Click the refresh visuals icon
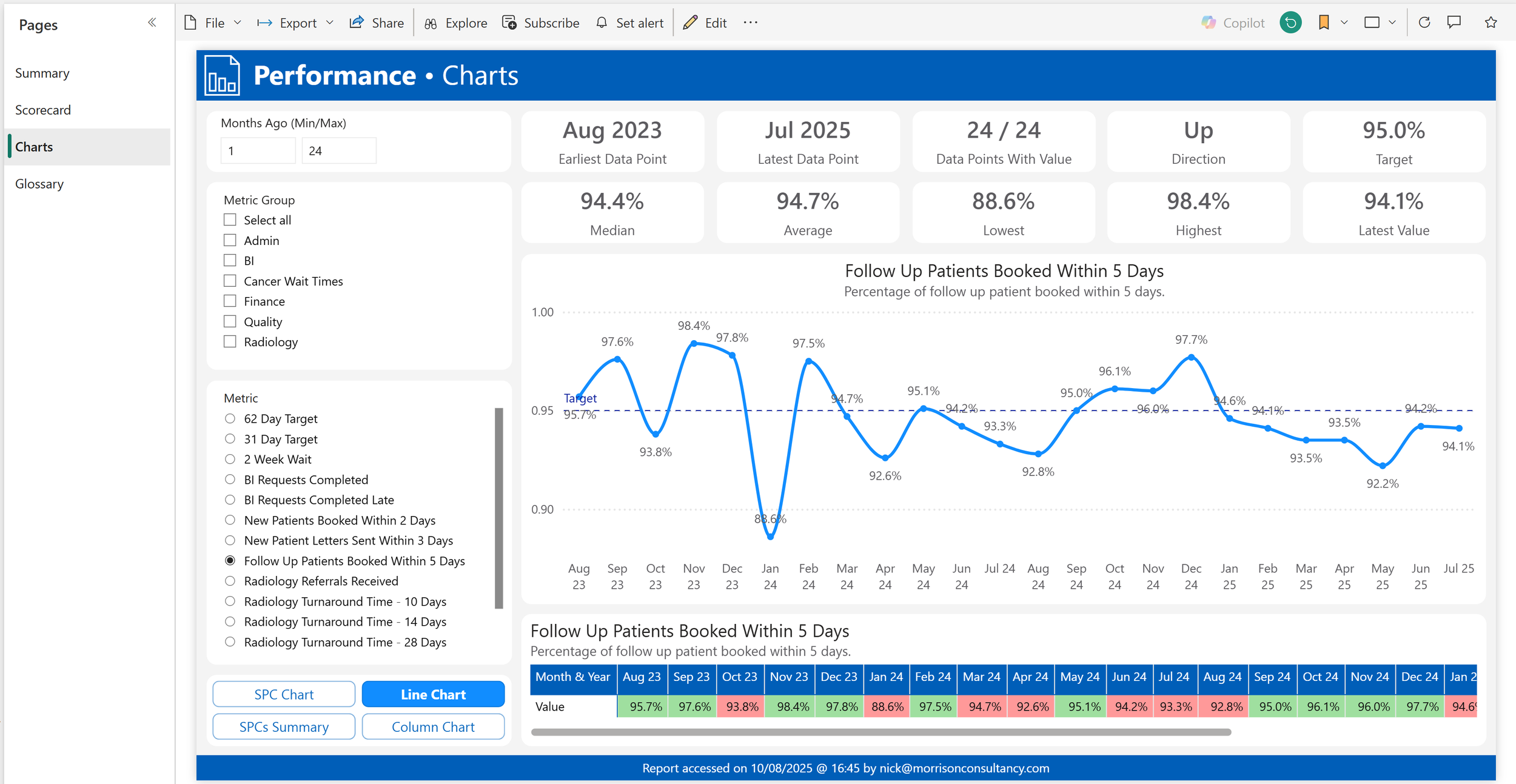The width and height of the screenshot is (1516, 784). click(x=1424, y=23)
